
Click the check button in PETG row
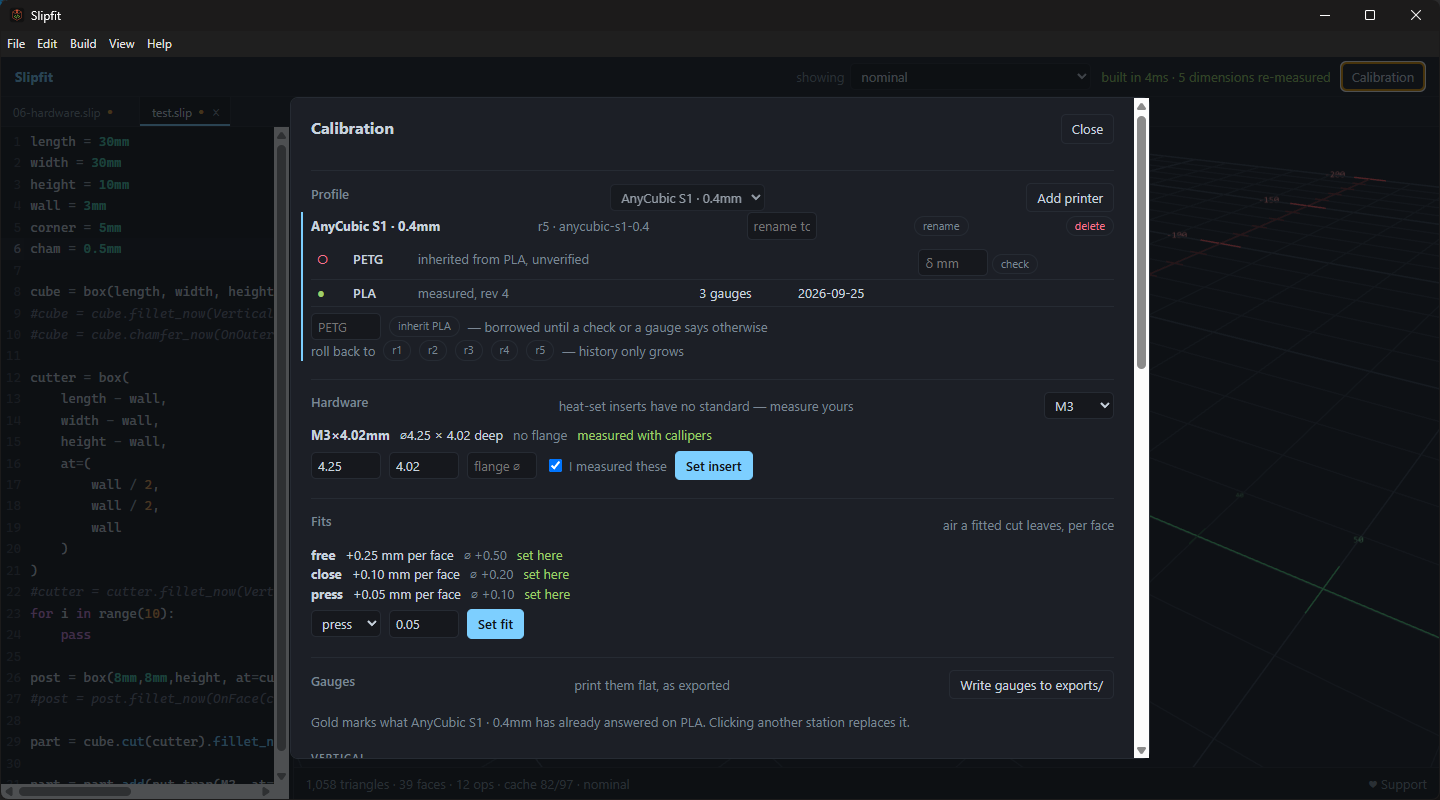pos(1015,264)
